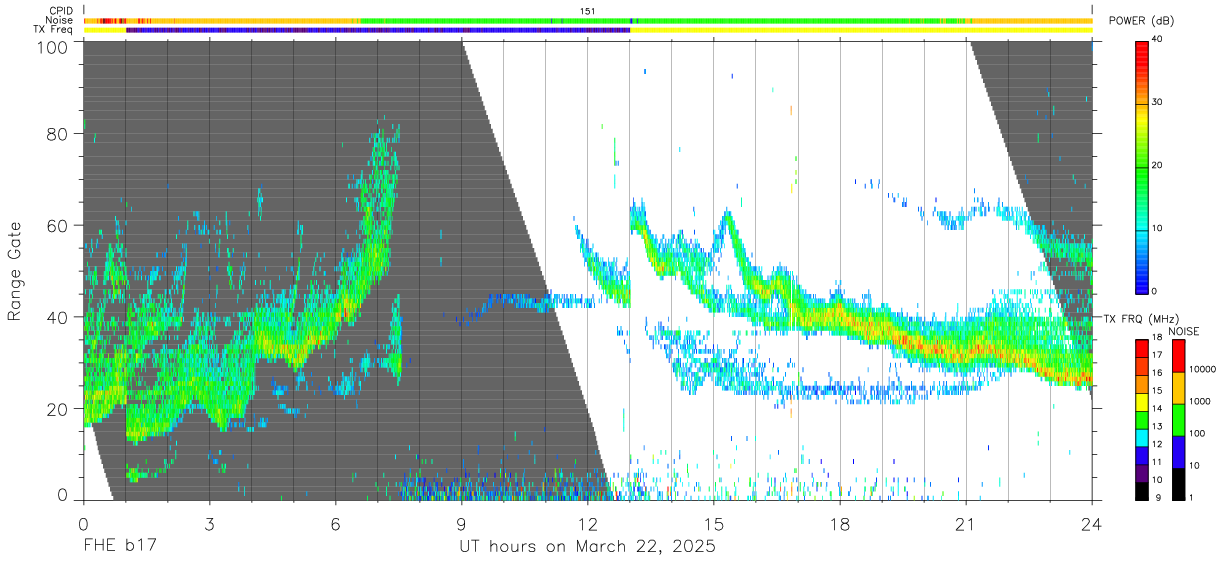Image resolution: width=1228 pixels, height=567 pixels.
Task: Click the 40 tick on Range Gate axis
Action: click(x=58, y=318)
